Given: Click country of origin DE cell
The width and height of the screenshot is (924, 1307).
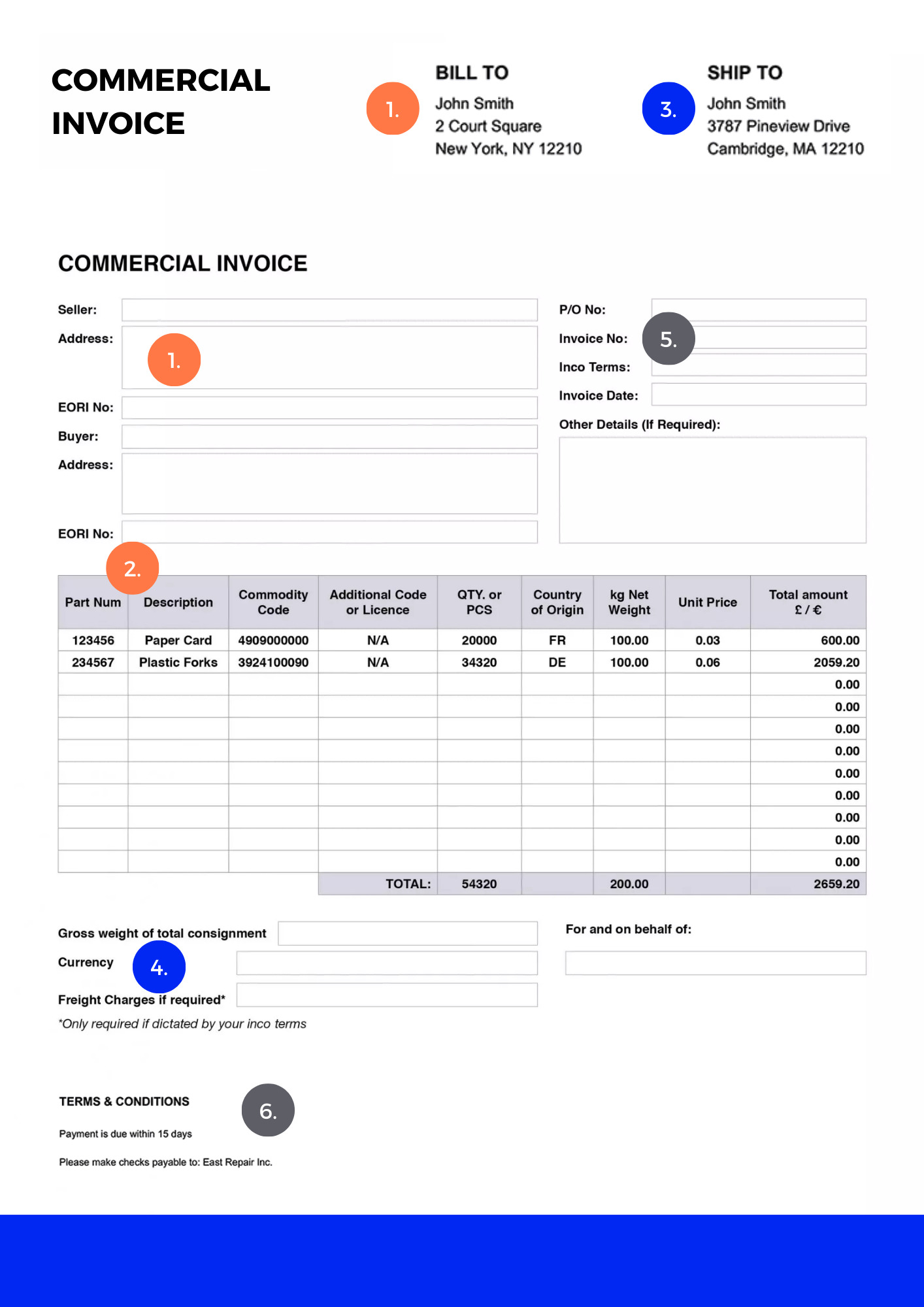Looking at the screenshot, I should coord(557,663).
